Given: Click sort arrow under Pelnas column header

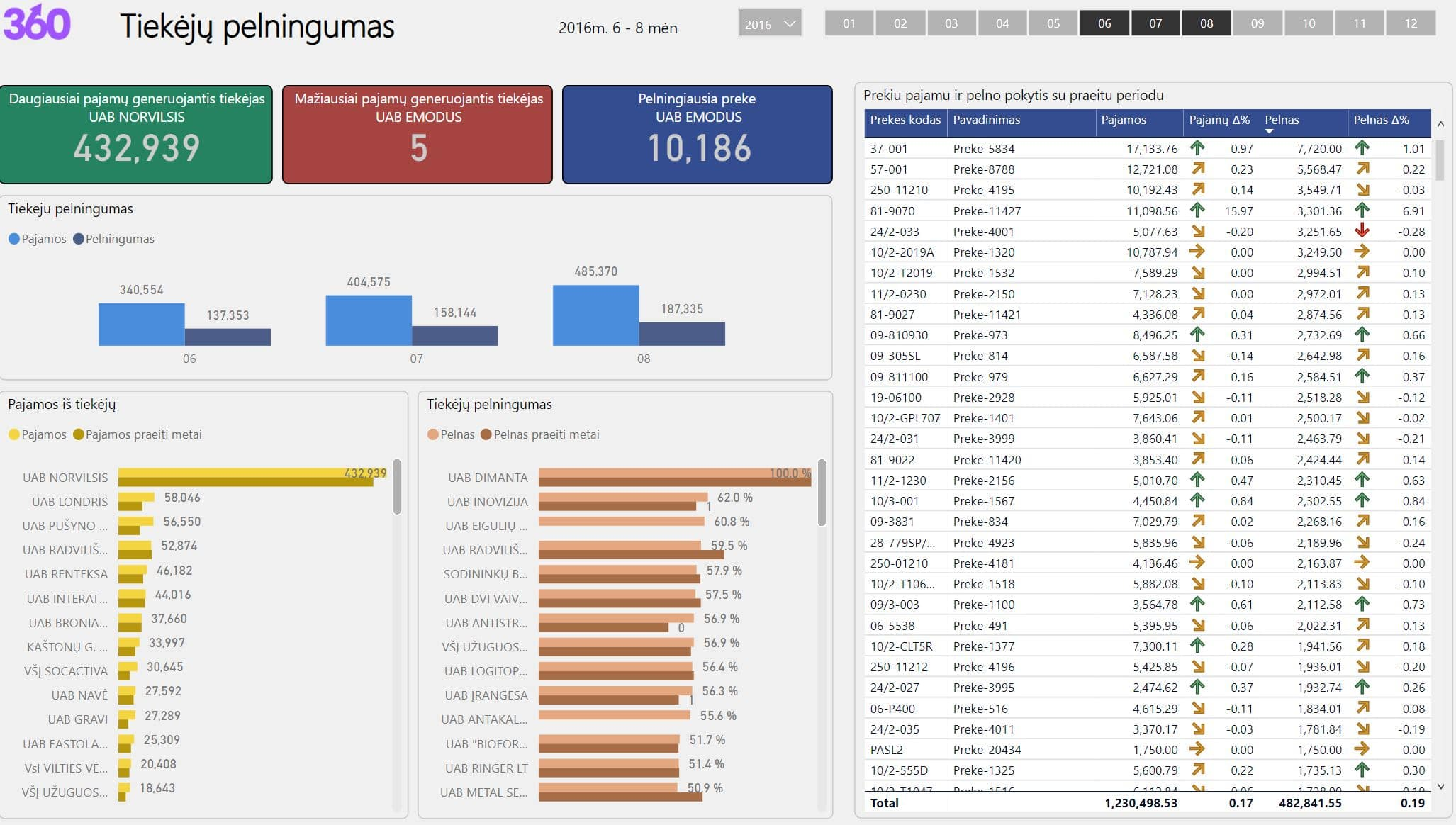Looking at the screenshot, I should pos(1269,131).
